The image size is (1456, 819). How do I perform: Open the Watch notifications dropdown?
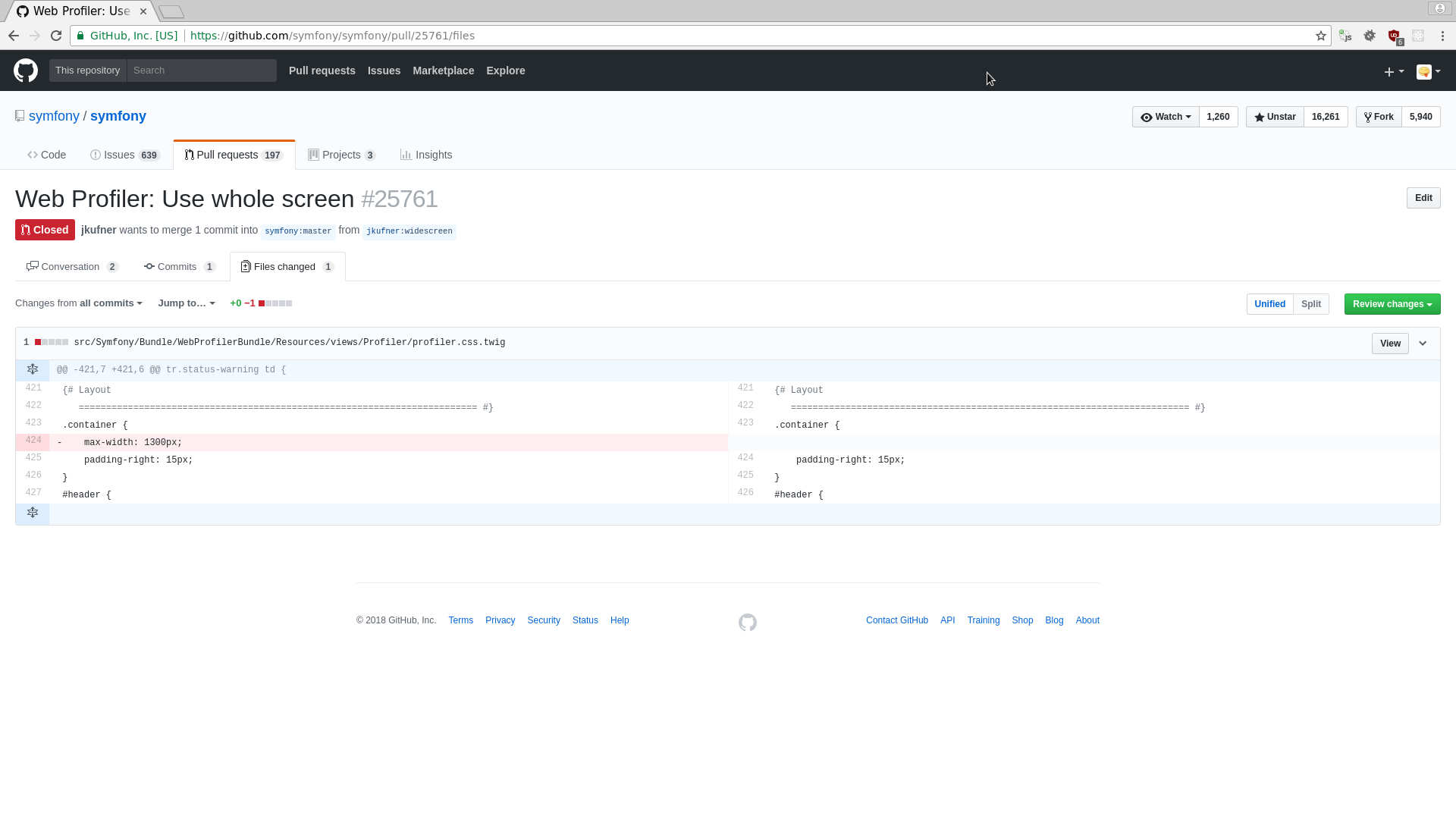pos(1166,117)
